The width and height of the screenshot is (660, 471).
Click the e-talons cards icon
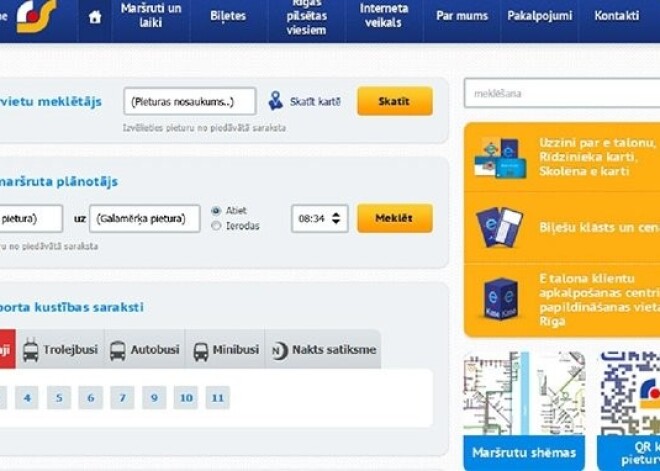point(500,157)
